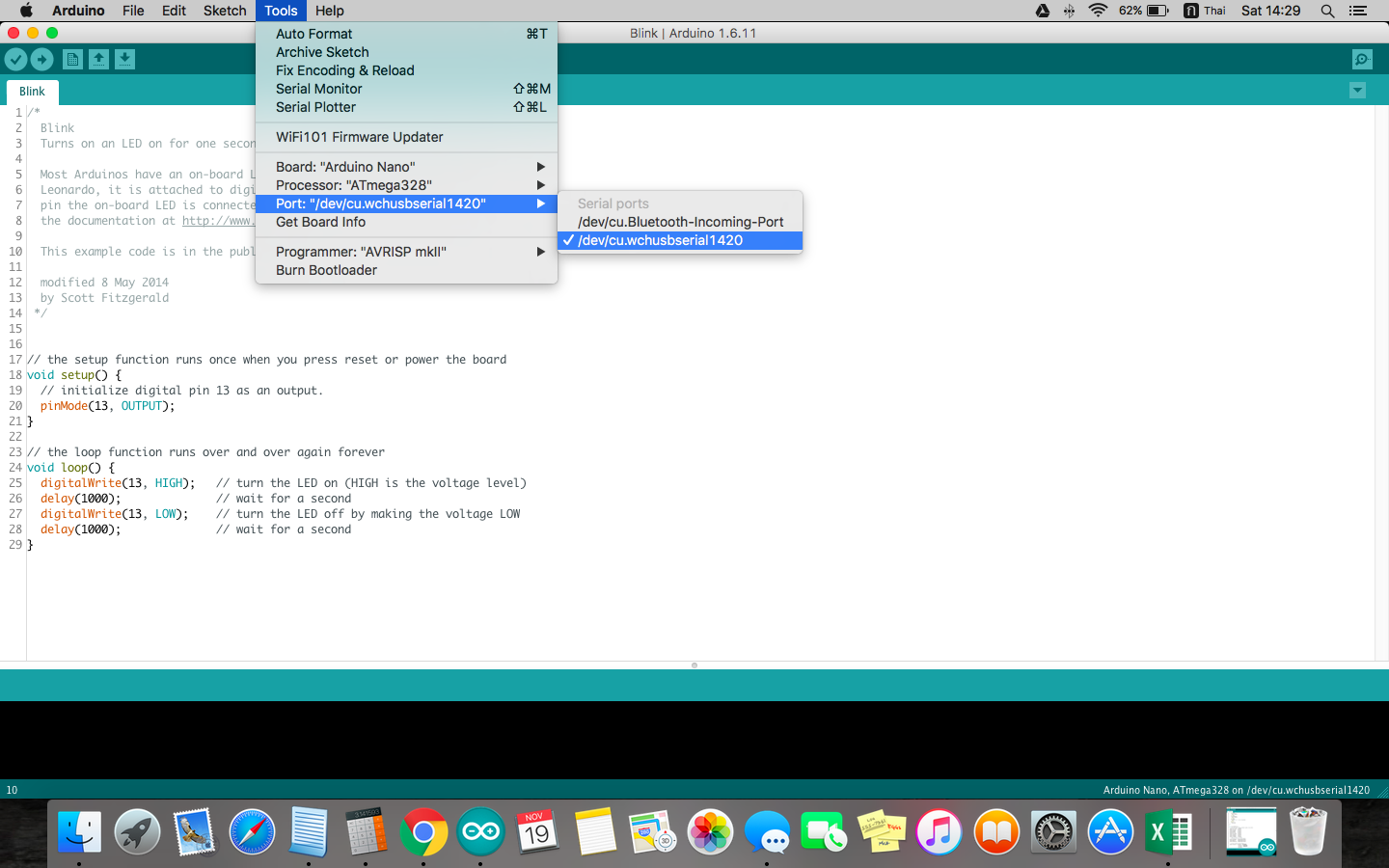The image size is (1389, 868).
Task: Open iBooks in the Dock
Action: click(x=996, y=831)
